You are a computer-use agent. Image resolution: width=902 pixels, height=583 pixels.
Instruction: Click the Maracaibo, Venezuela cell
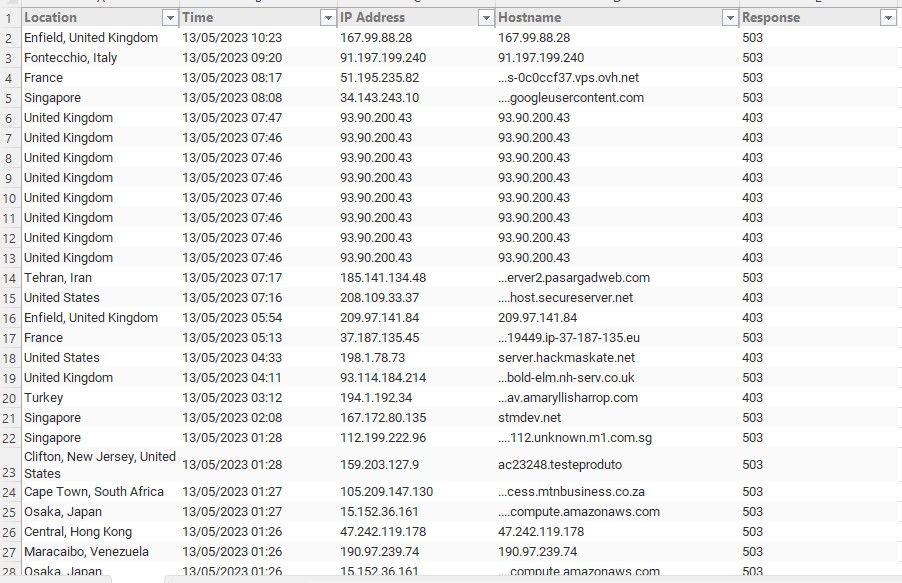click(x=86, y=552)
